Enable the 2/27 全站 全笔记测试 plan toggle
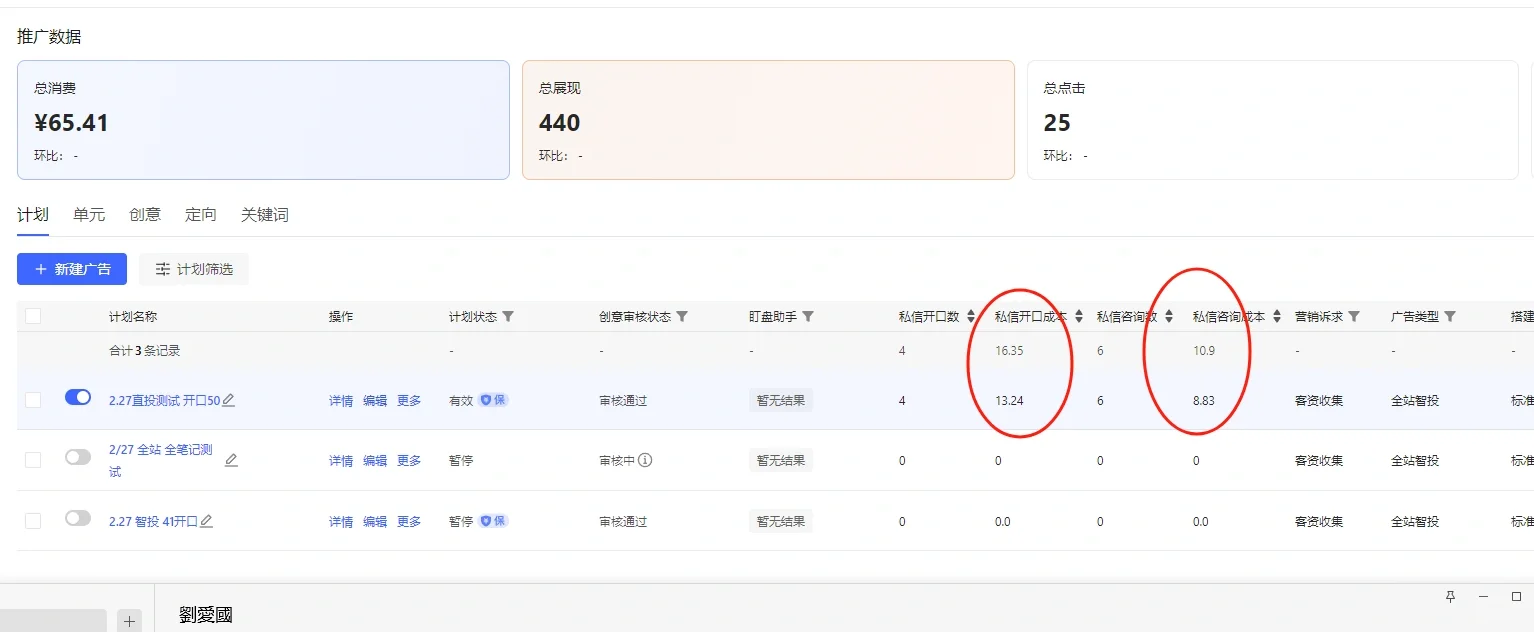 pyautogui.click(x=78, y=457)
